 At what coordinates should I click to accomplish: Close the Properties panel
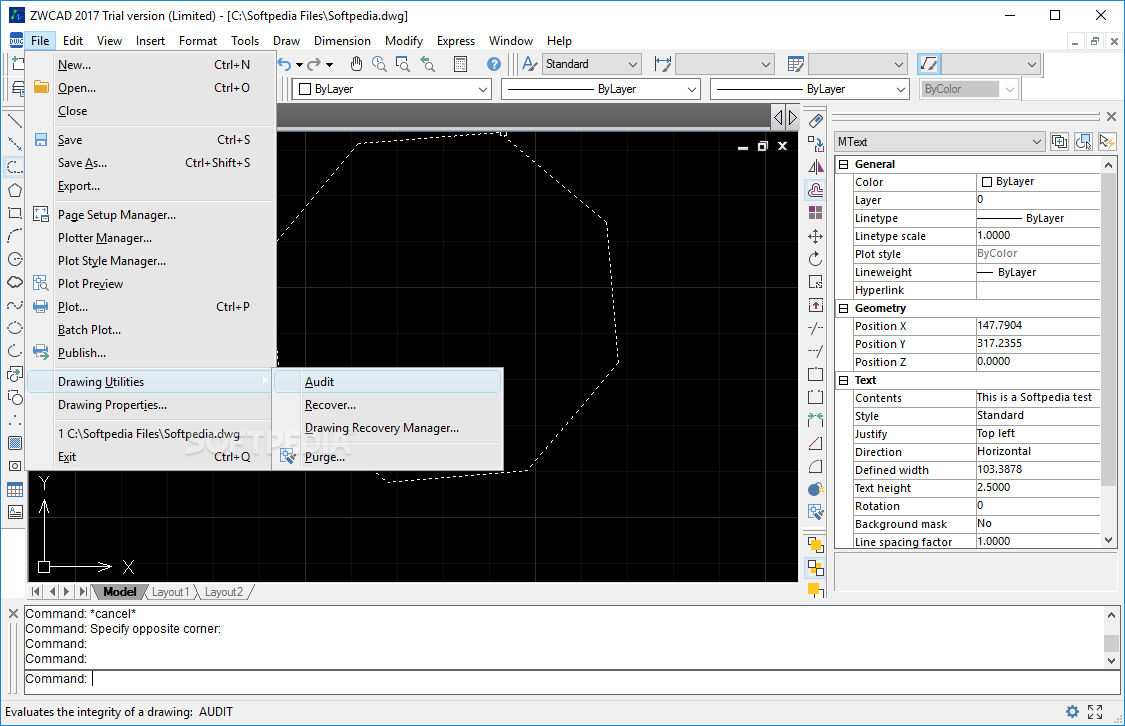coord(1111,116)
